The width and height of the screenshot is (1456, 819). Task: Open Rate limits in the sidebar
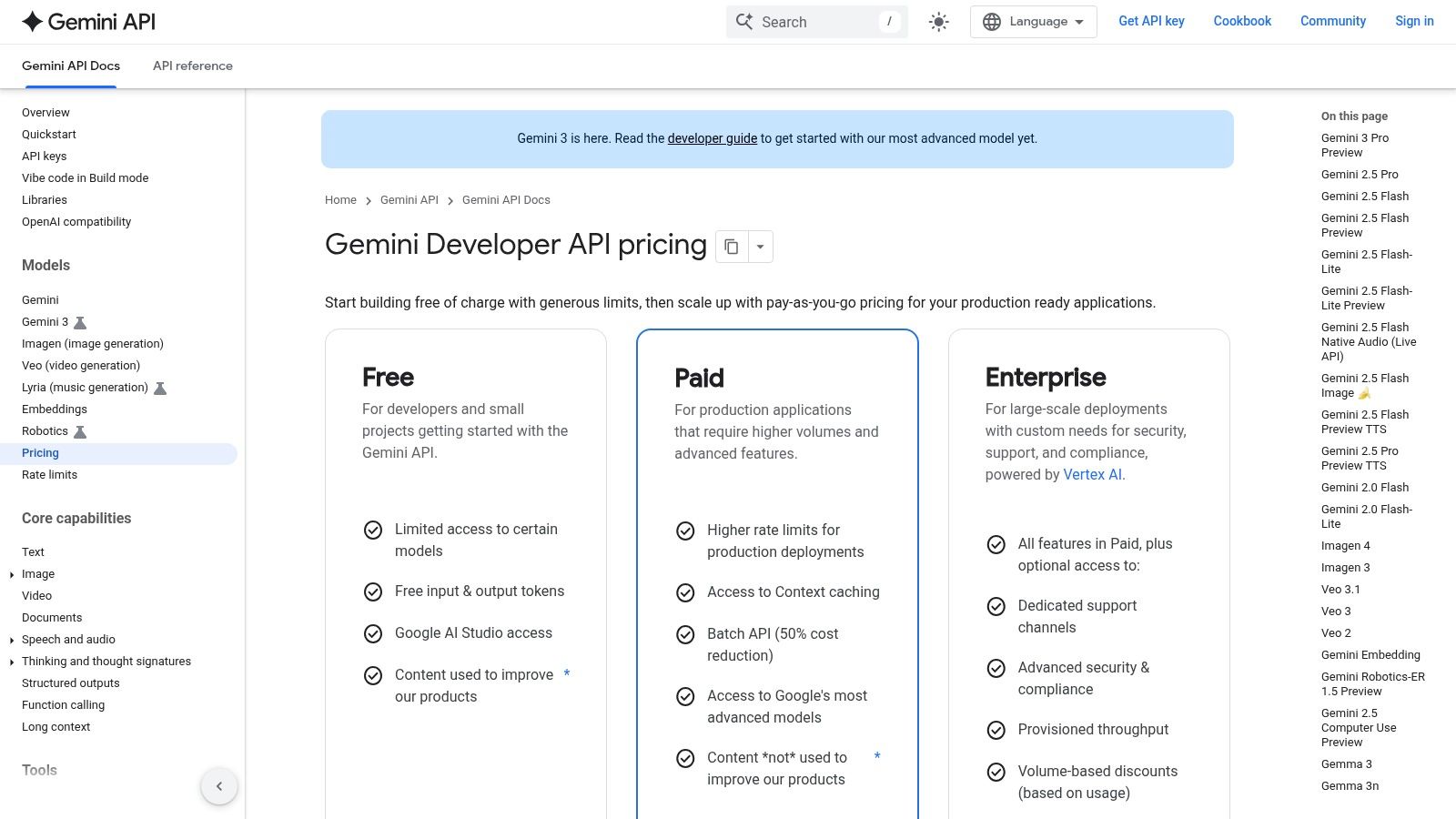(50, 475)
